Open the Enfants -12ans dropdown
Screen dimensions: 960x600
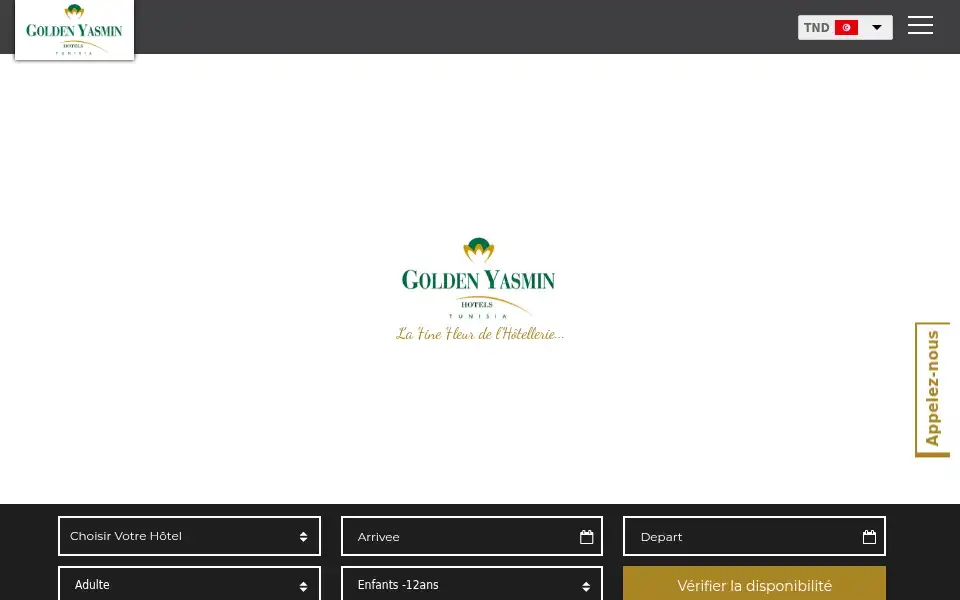pos(471,584)
